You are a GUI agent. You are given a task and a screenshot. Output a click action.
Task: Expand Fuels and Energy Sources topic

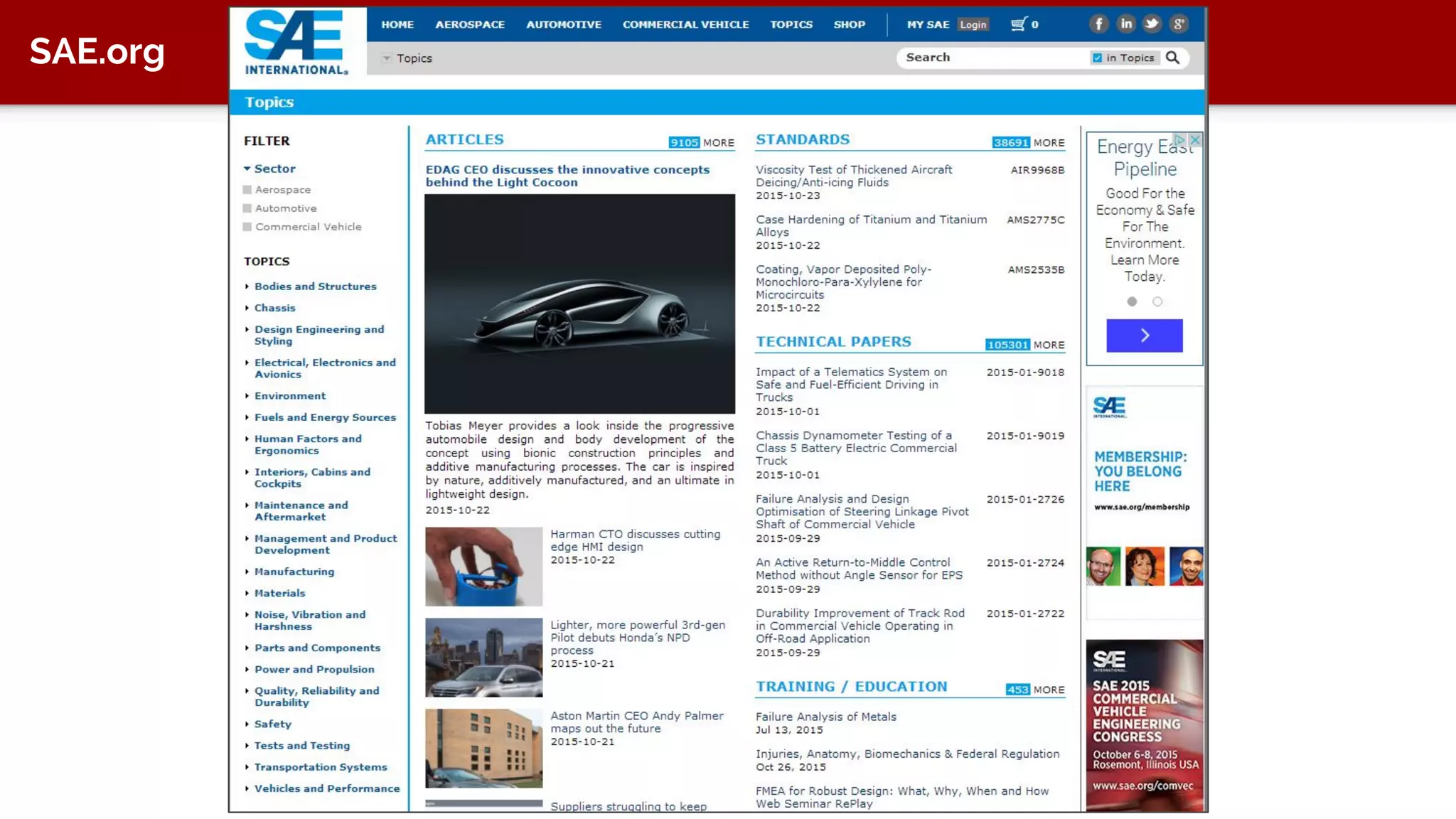(x=247, y=417)
